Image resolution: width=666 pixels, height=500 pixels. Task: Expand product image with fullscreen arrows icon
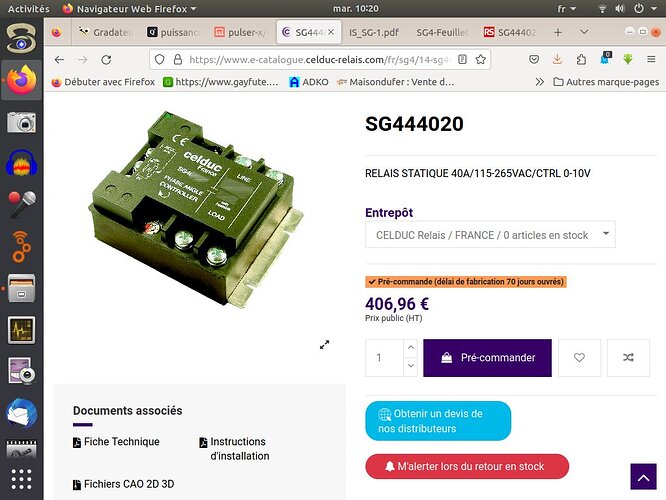pos(325,345)
